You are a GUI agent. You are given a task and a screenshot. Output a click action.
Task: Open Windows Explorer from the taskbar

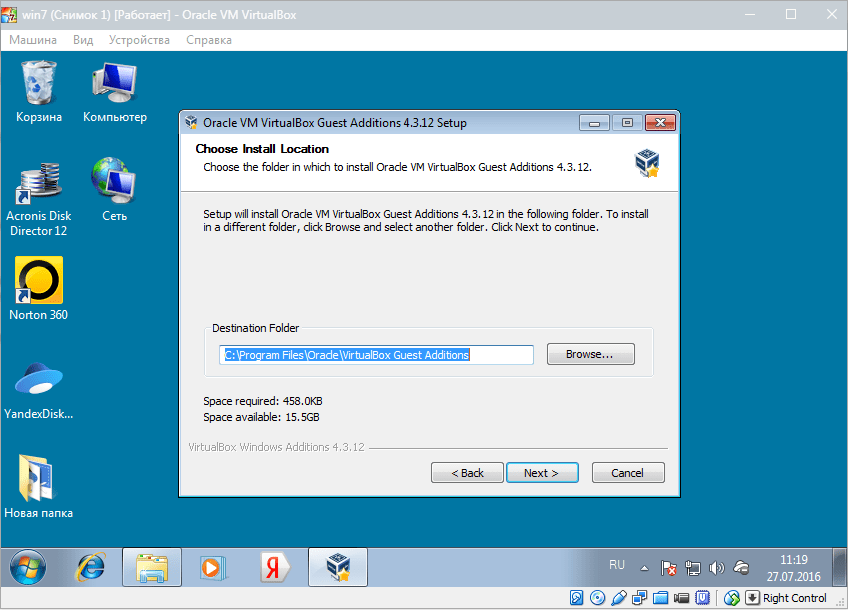tap(152, 567)
